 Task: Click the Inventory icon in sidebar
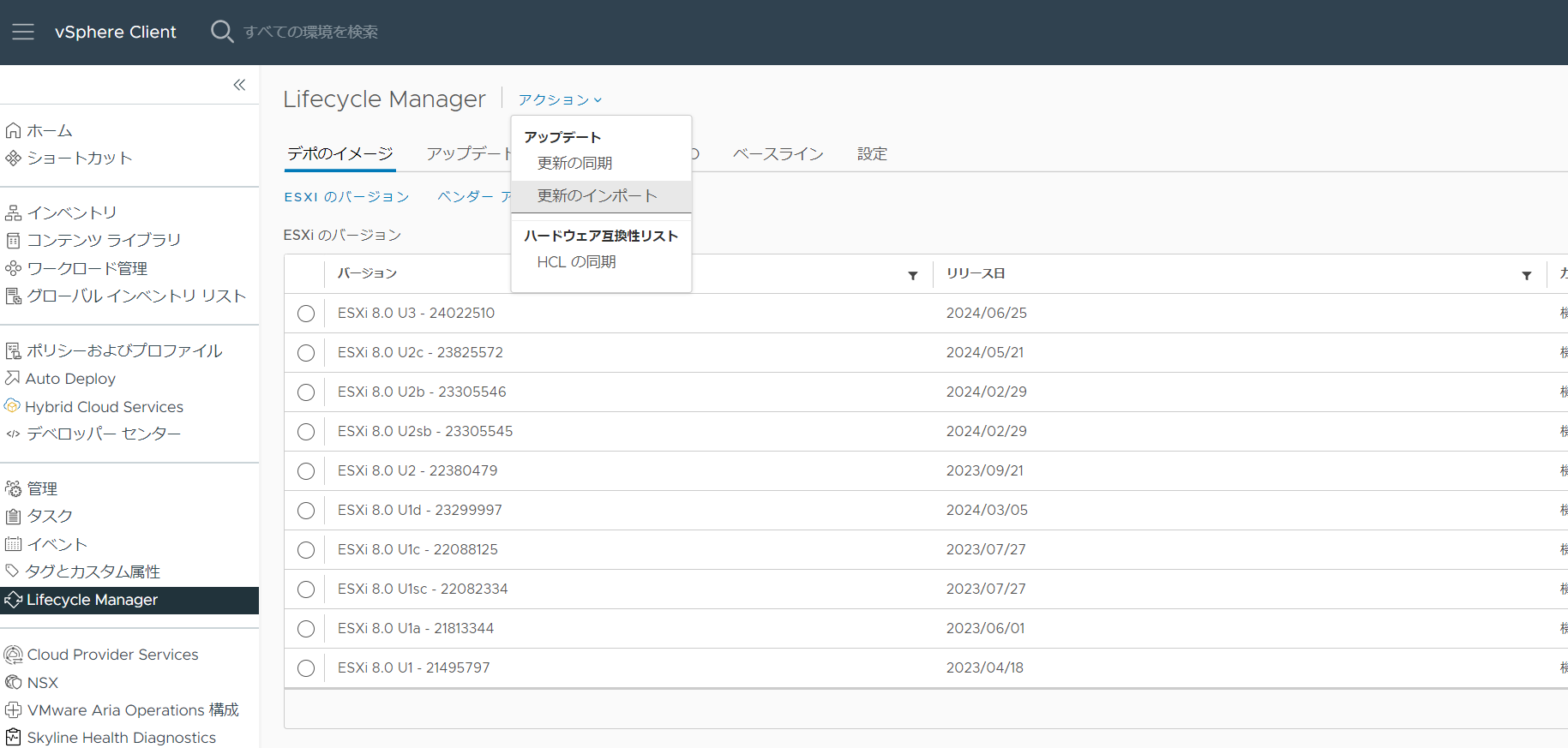(13, 212)
